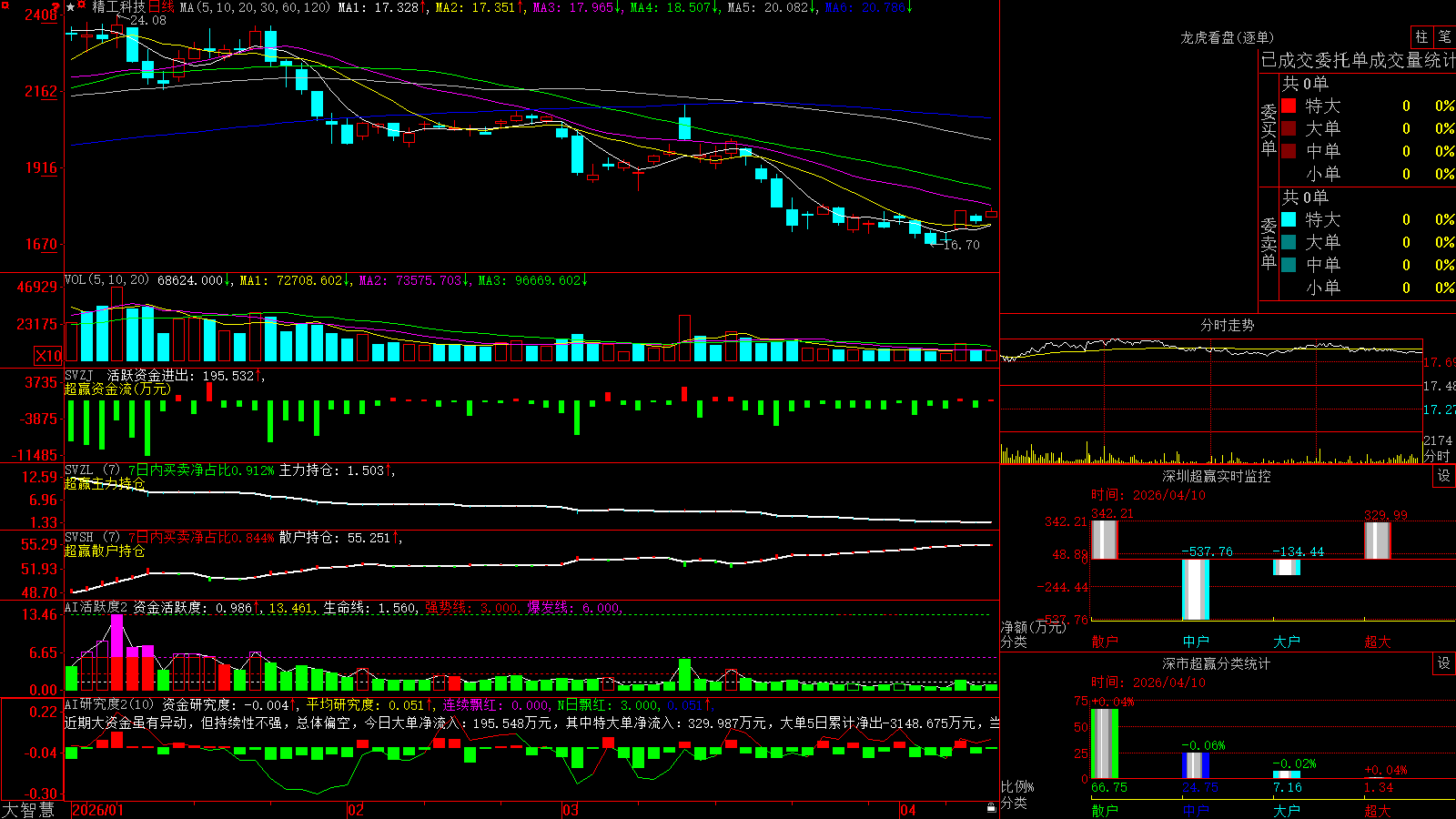Click 委卖单 section label
Screen dimensions: 1456x819
tap(1269, 243)
